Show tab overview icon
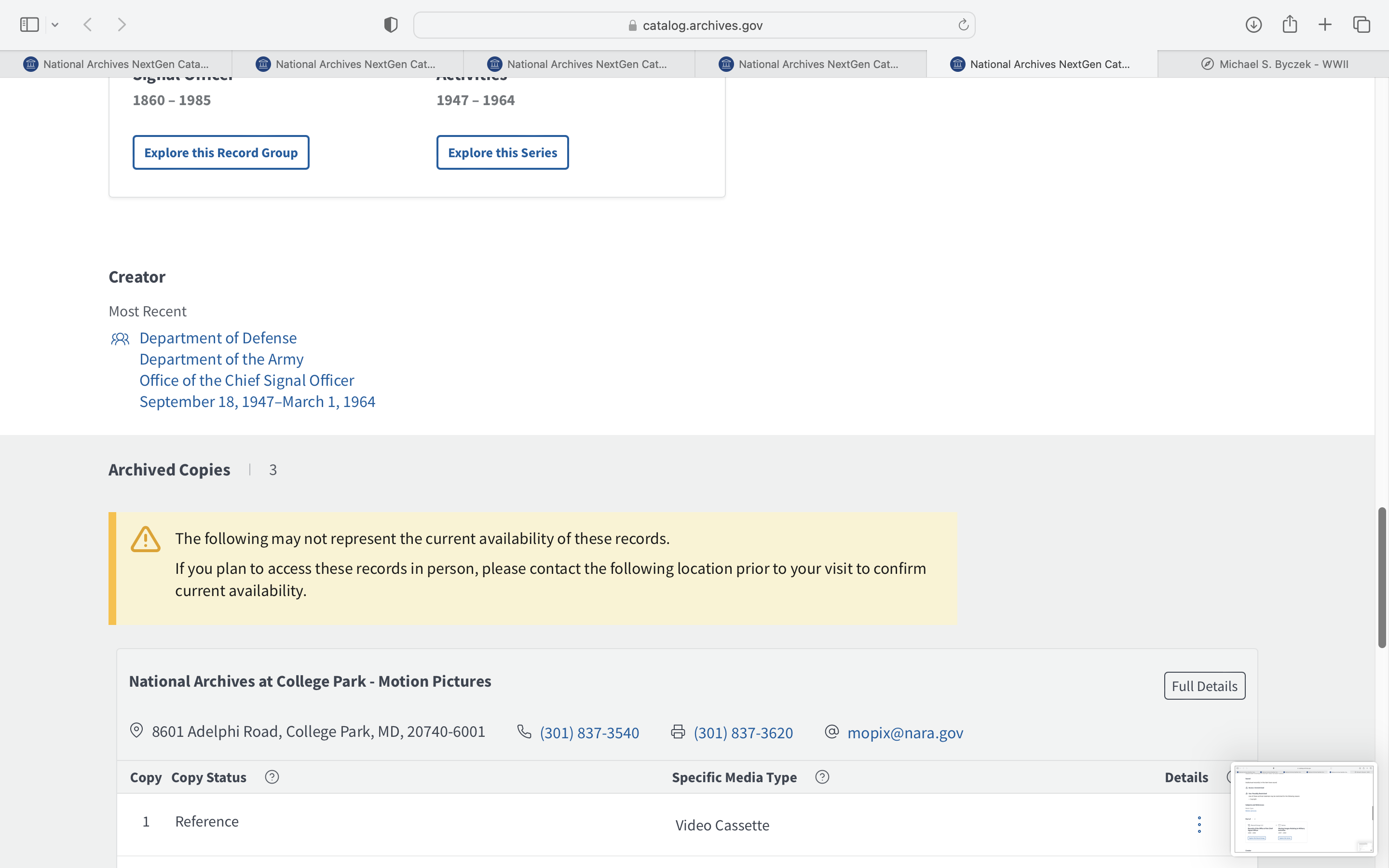The width and height of the screenshot is (1389, 868). point(1362,25)
